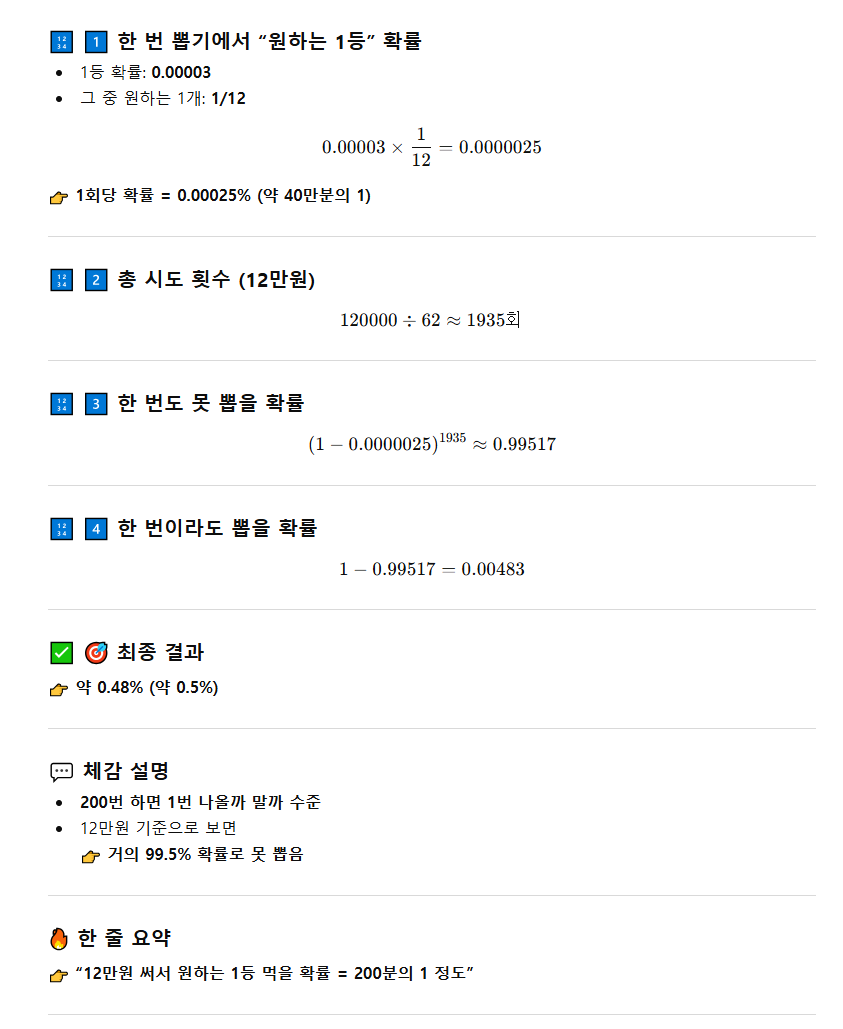The height and width of the screenshot is (1029, 843).
Task: Click the blue number 2 keycap icon
Action: click(96, 280)
